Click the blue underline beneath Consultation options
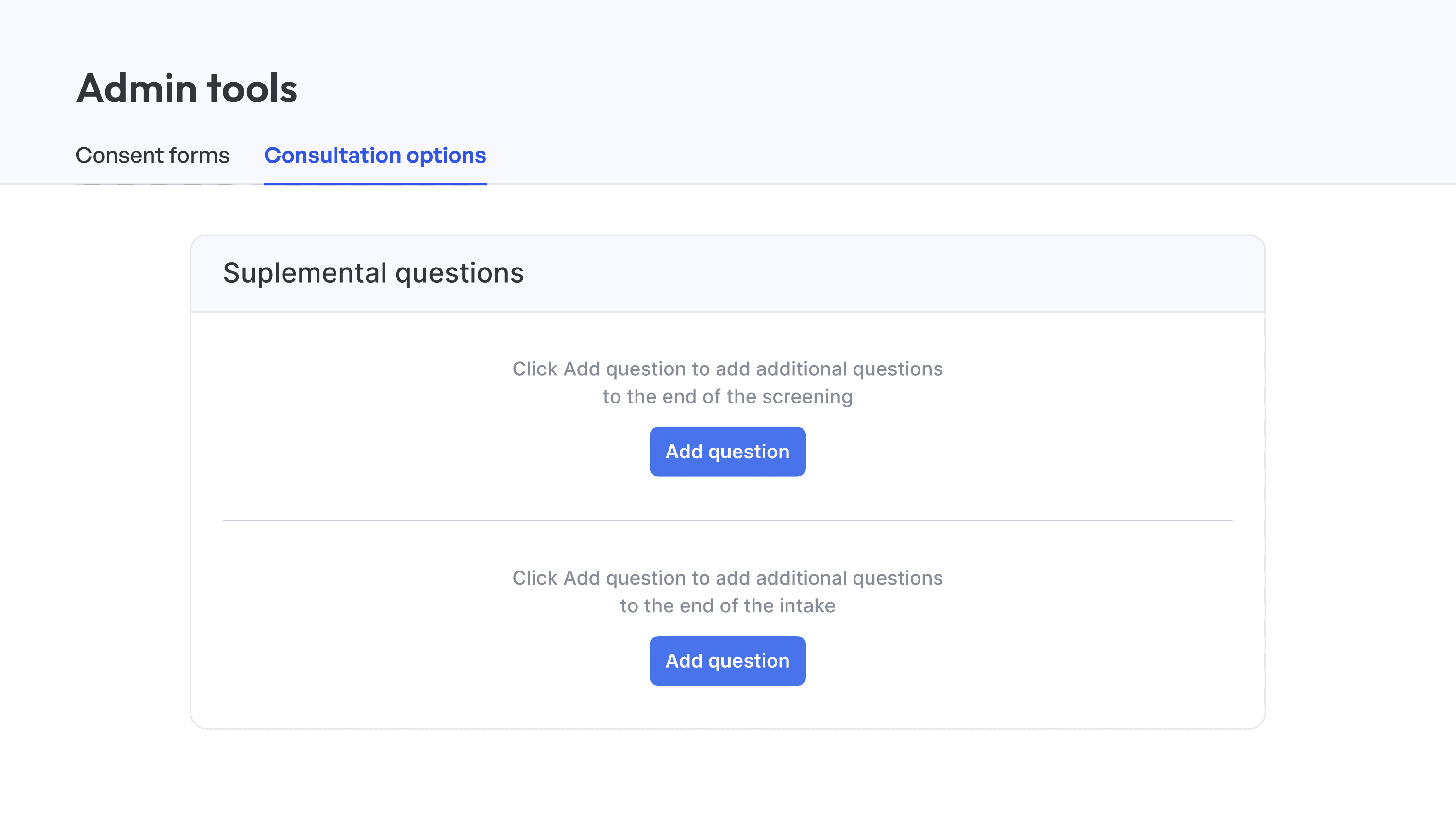This screenshot has height=839, width=1456. click(374, 184)
